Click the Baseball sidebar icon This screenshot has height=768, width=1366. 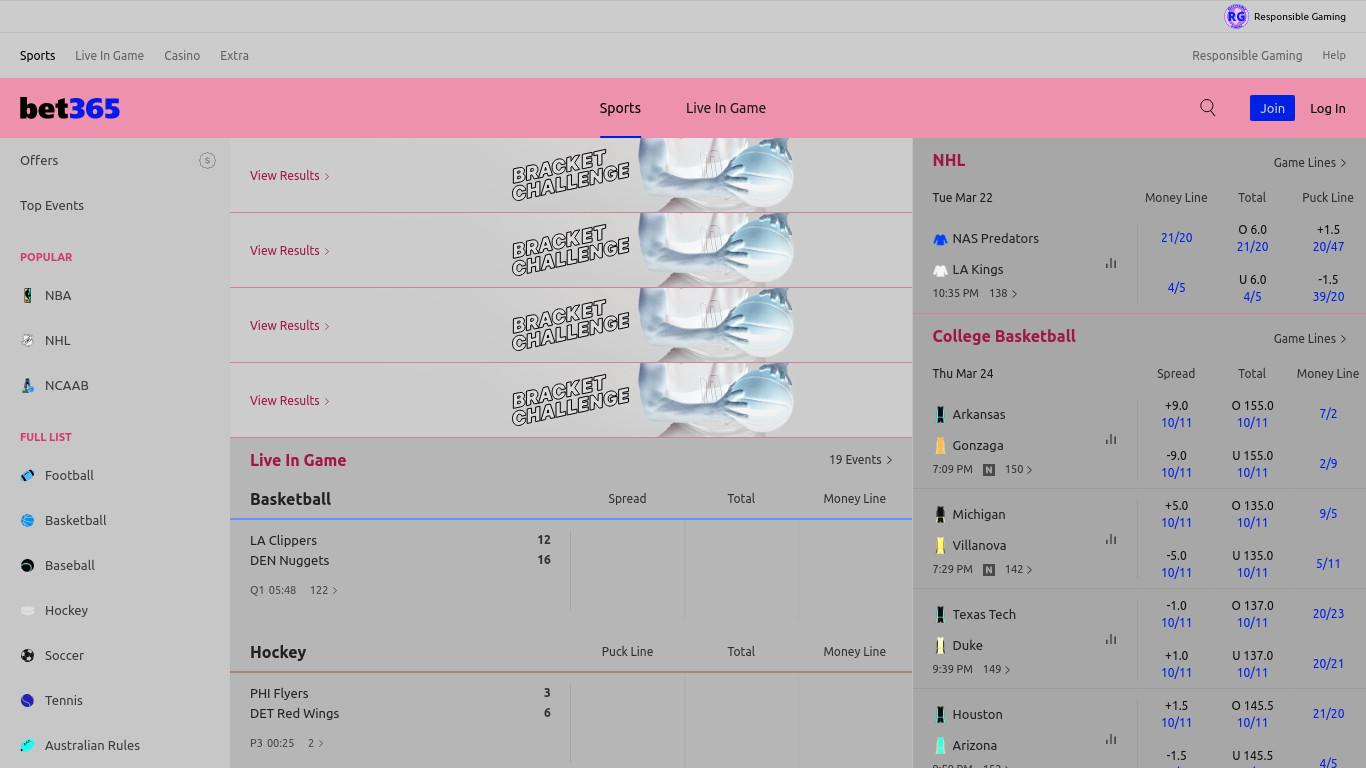[x=28, y=565]
